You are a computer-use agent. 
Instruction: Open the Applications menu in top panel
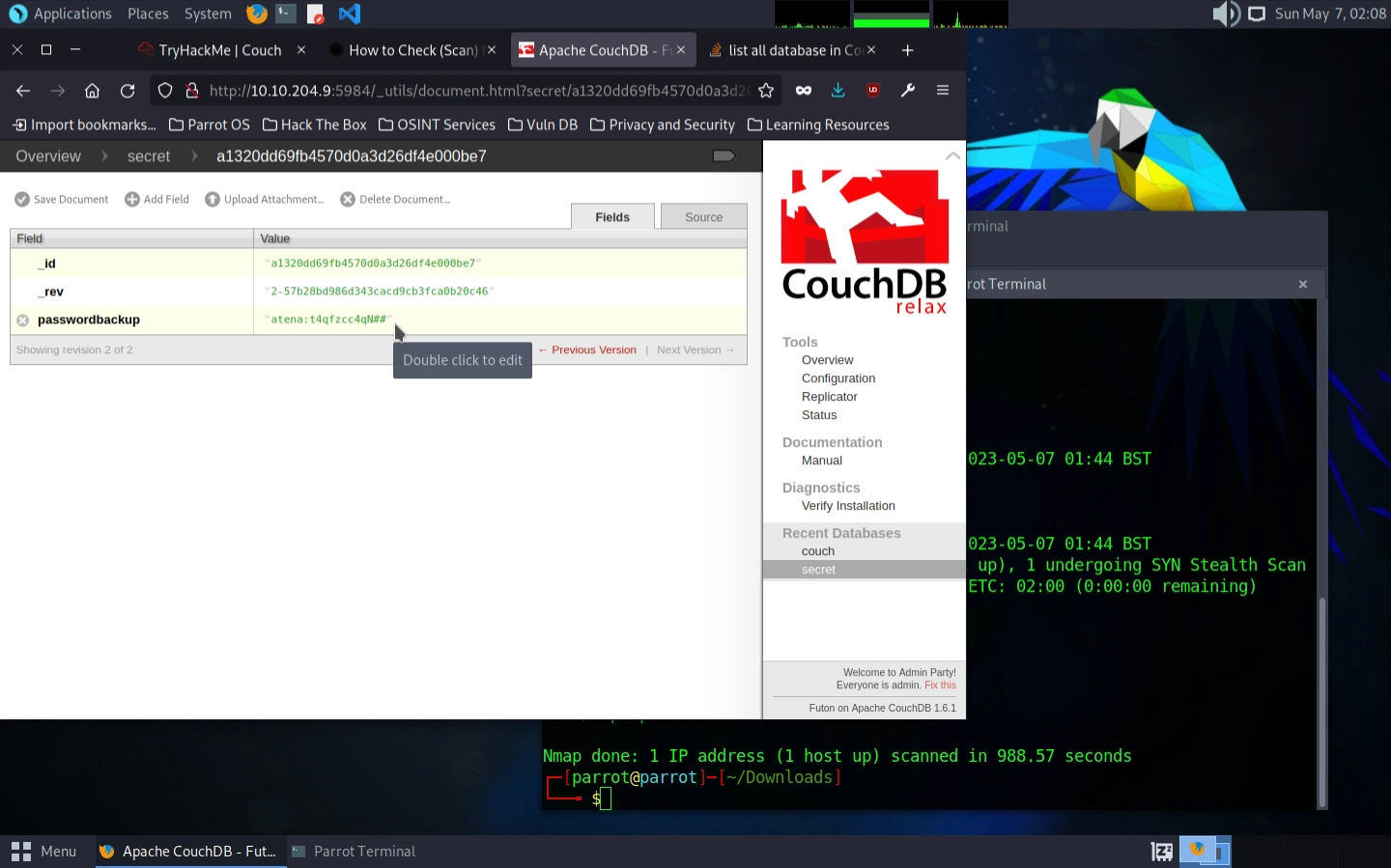click(x=61, y=14)
